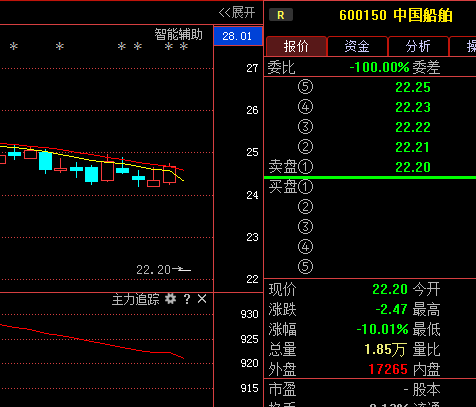Viewport: 476px width, 407px height.
Task: Click the yellow R badge beside stock code
Action: tap(281, 15)
